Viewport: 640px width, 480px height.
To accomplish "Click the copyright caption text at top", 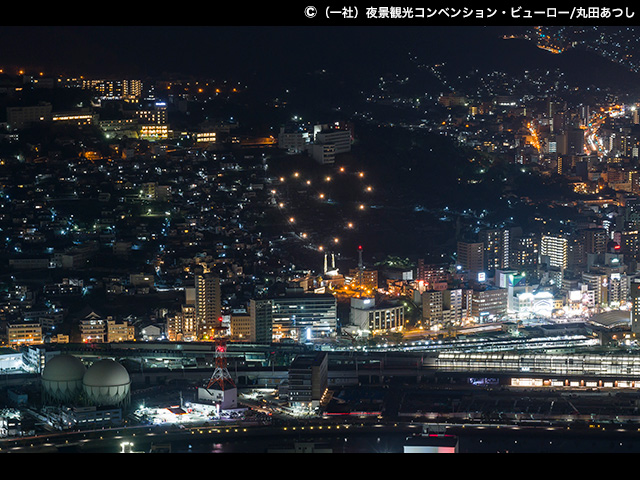I will click(x=469, y=12).
